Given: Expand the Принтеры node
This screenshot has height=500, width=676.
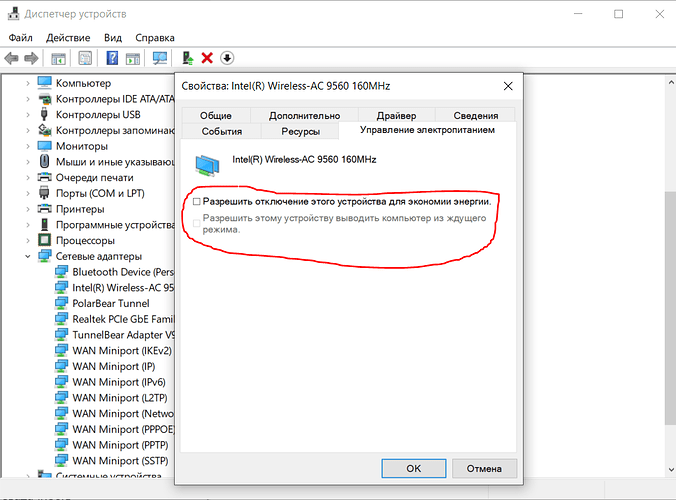Looking at the screenshot, I should (x=28, y=209).
